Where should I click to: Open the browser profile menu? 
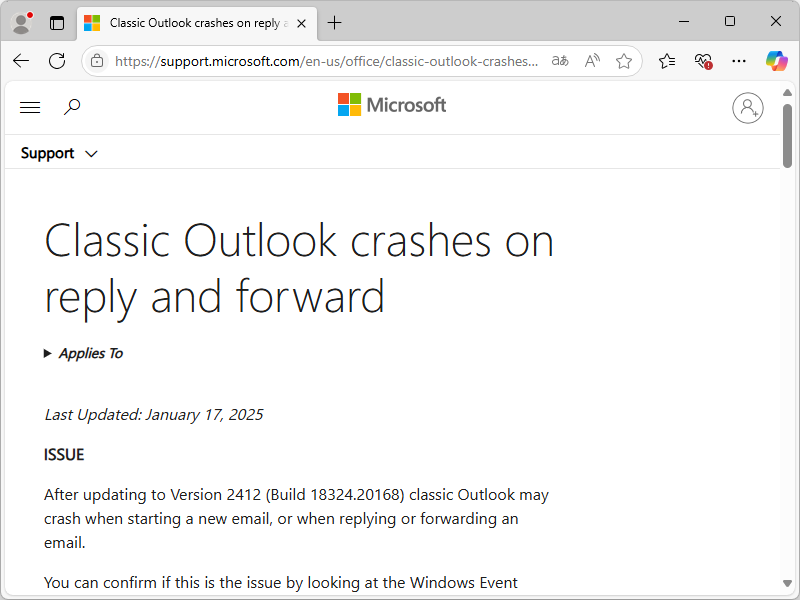tap(21, 22)
